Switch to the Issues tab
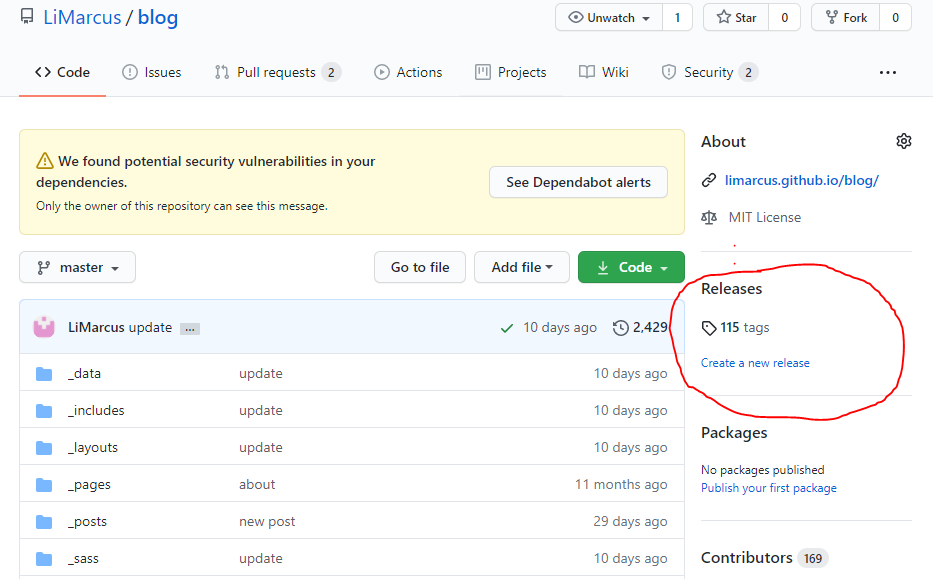This screenshot has height=579, width=933. [x=152, y=73]
